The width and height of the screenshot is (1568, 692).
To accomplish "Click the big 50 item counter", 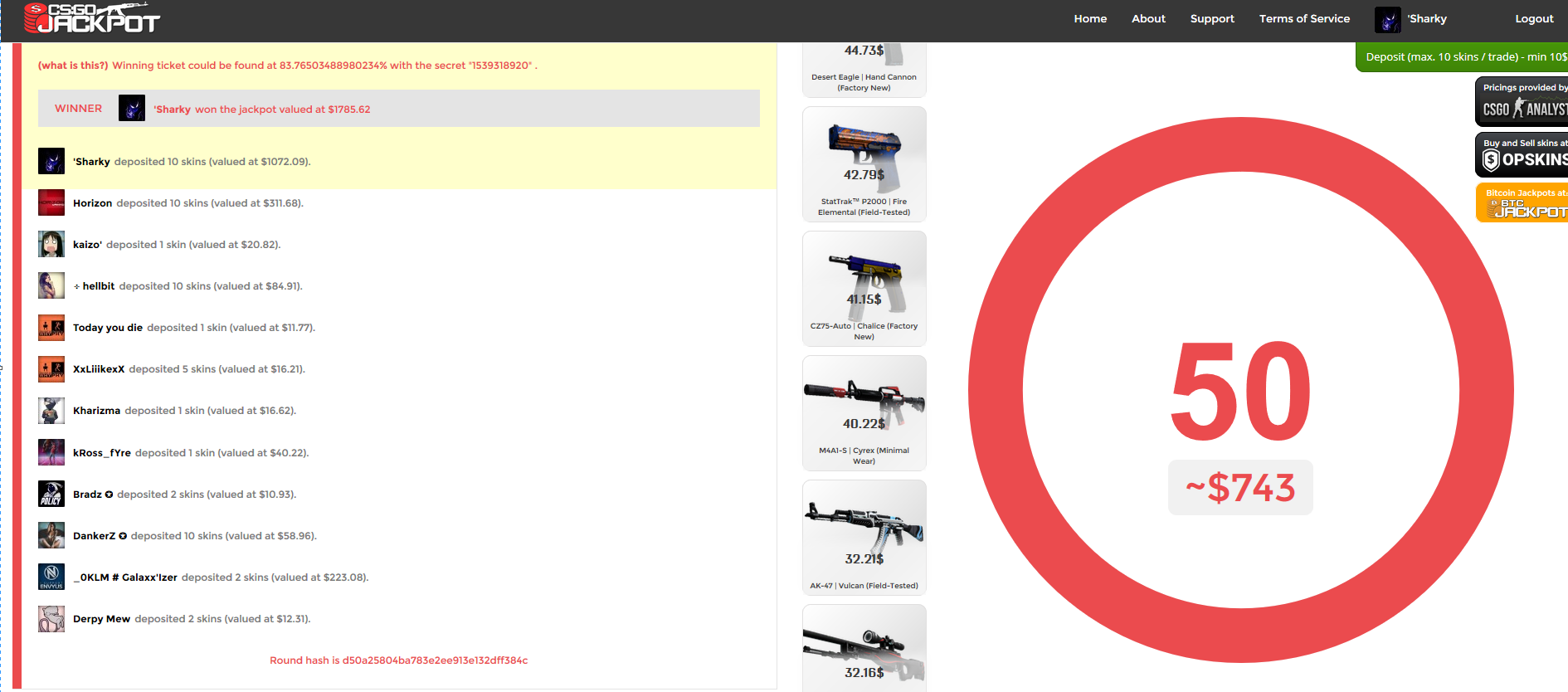I will (x=1240, y=391).
